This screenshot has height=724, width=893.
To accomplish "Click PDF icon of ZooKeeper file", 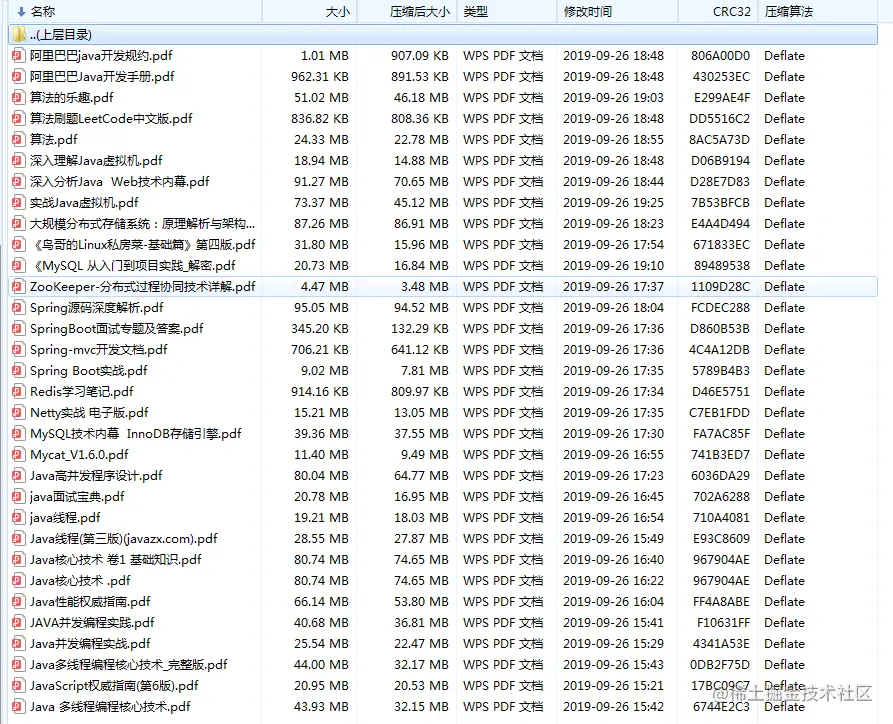I will [19, 287].
